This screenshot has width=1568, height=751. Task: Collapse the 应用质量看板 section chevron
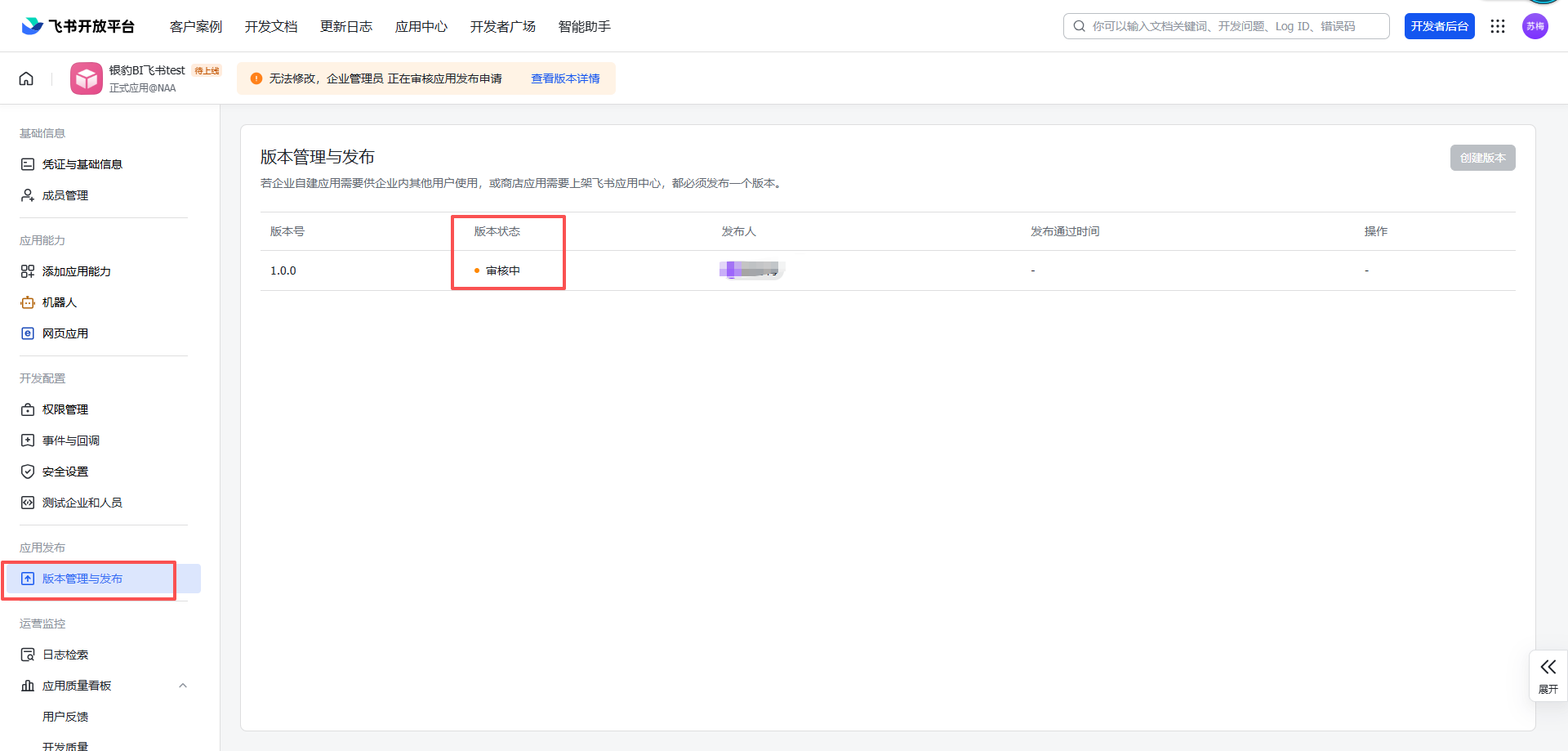[x=183, y=686]
